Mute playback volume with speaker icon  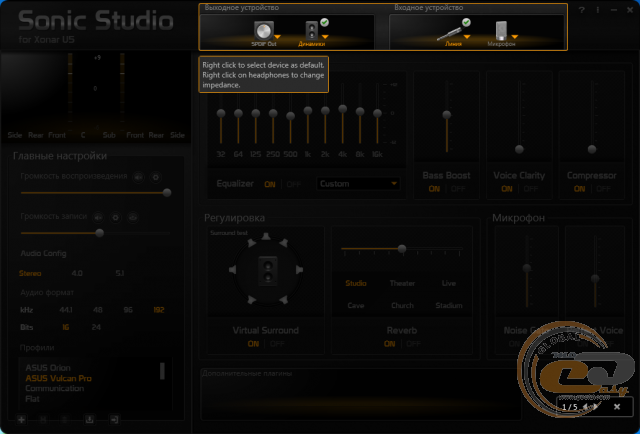click(x=139, y=177)
